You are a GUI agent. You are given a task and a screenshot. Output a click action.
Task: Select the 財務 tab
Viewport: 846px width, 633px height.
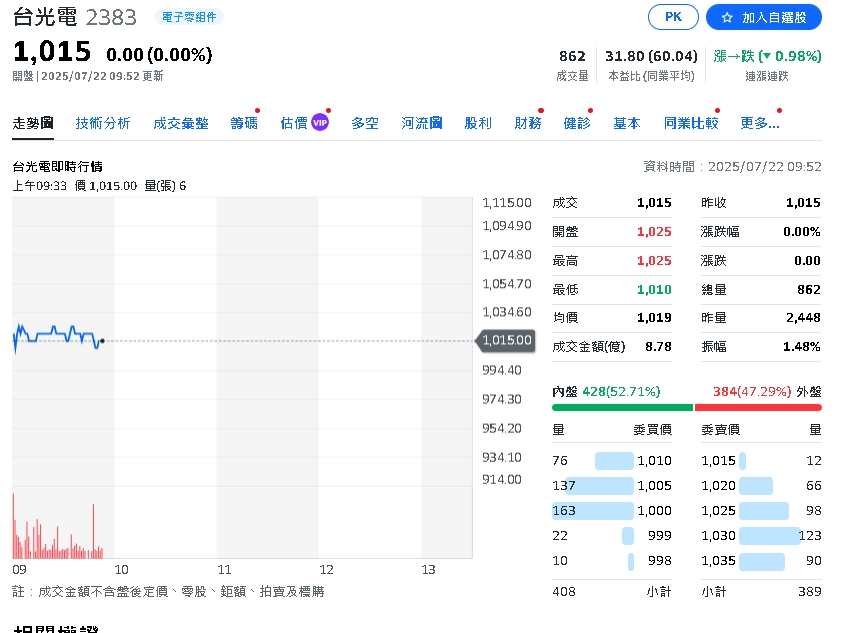click(527, 122)
